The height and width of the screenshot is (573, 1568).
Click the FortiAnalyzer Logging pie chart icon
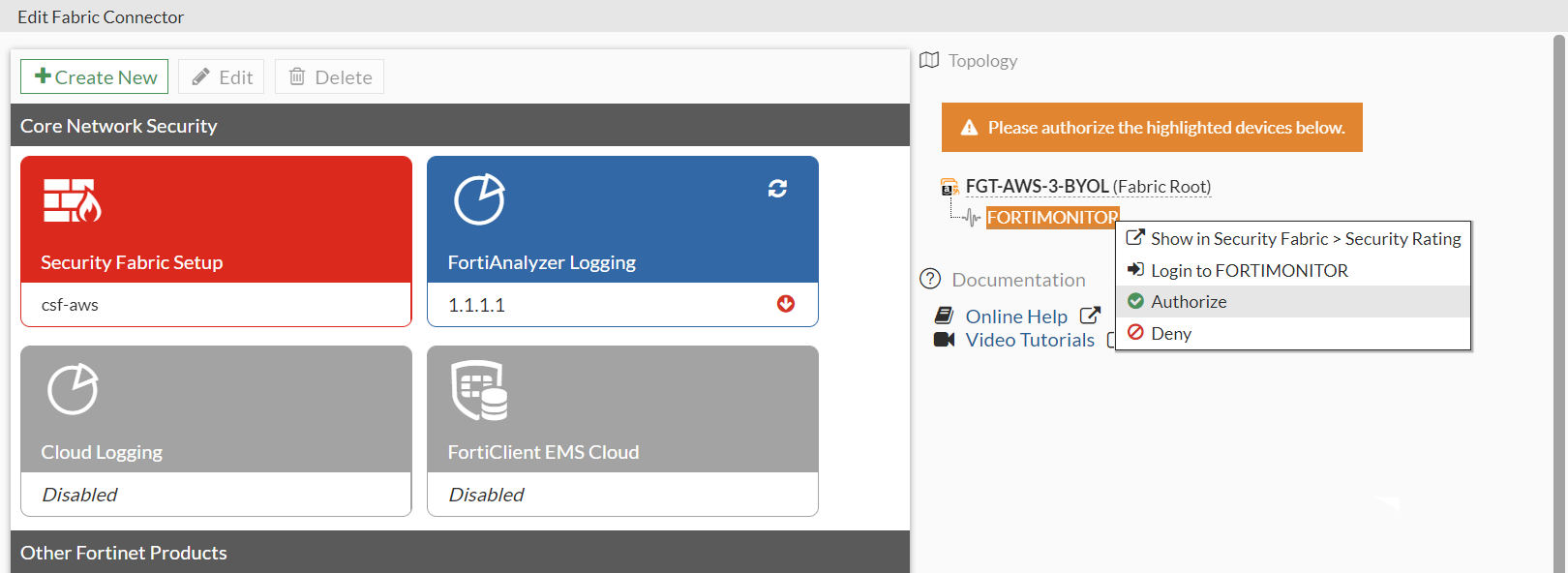click(x=479, y=199)
